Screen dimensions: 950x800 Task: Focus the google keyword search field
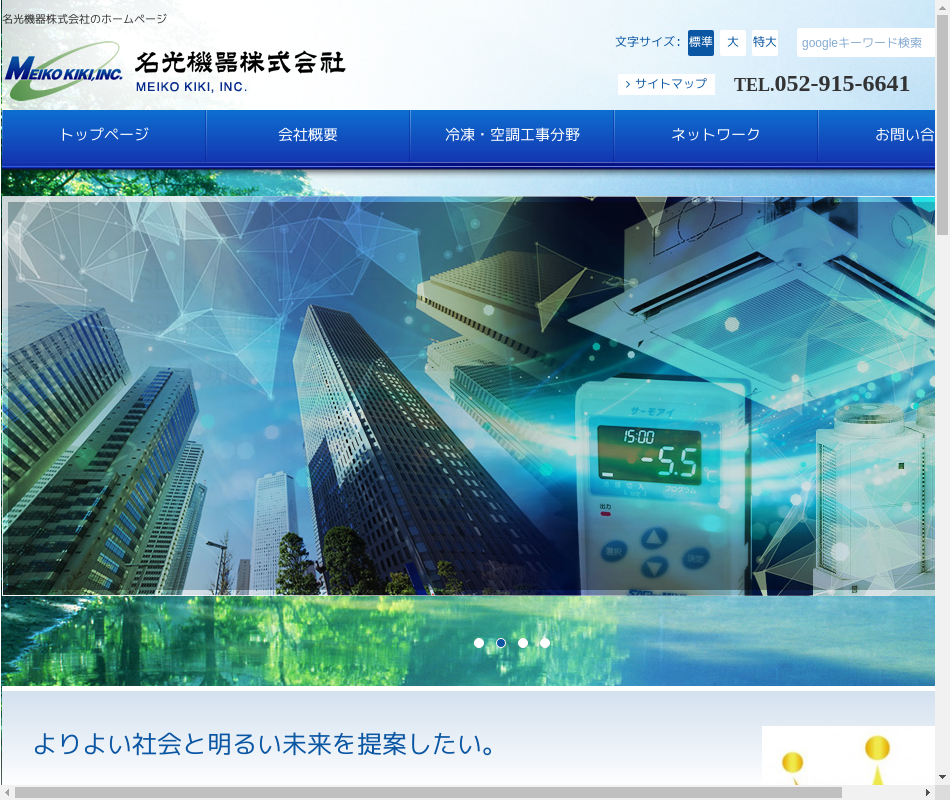[865, 43]
